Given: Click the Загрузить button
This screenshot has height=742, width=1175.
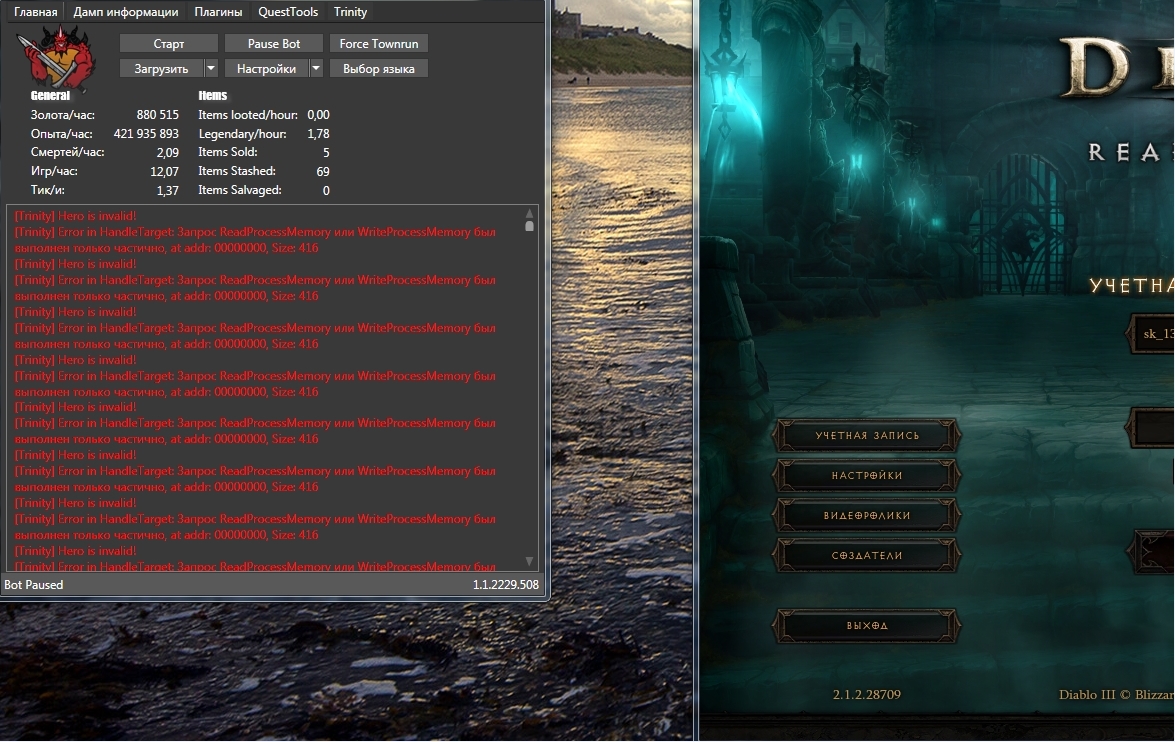Looking at the screenshot, I should coord(161,68).
